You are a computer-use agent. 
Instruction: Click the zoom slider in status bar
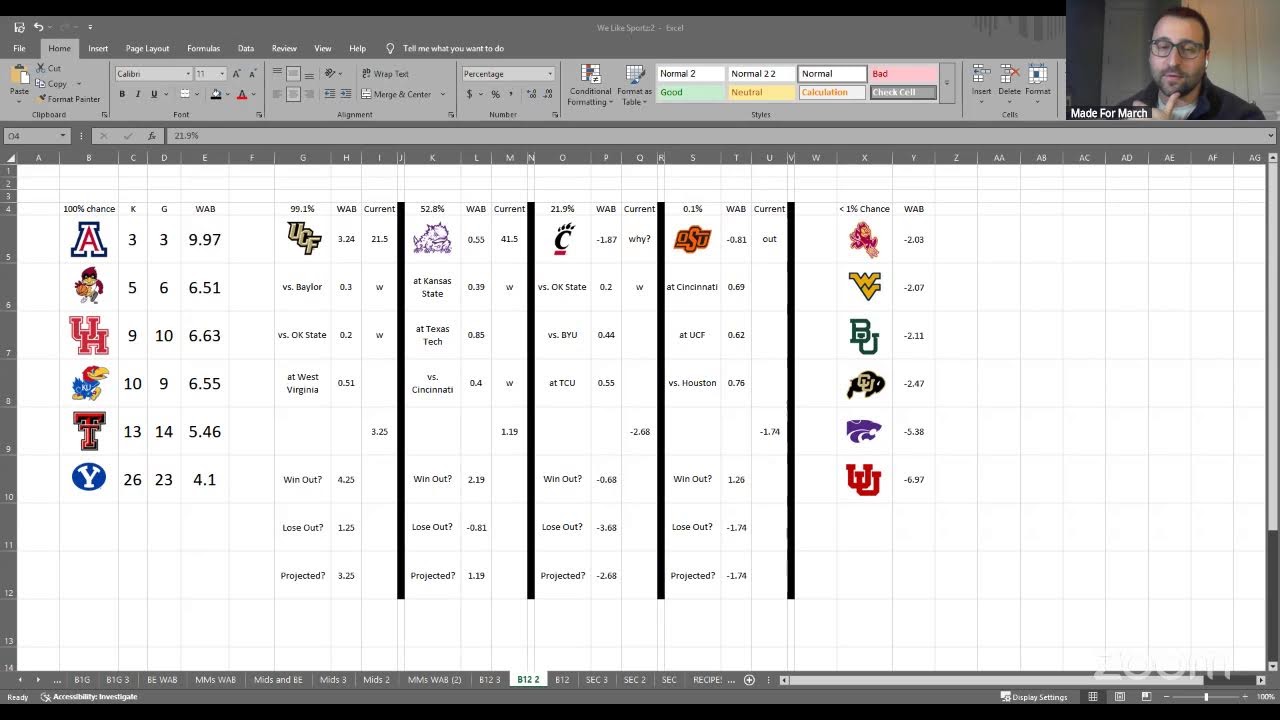pos(1207,697)
